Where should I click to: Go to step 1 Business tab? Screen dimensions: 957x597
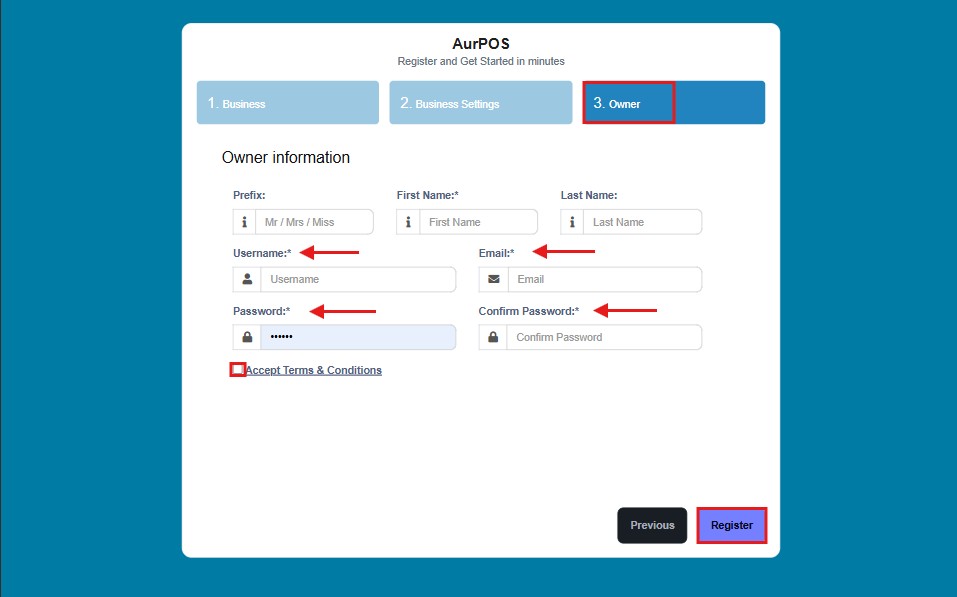click(x=287, y=103)
